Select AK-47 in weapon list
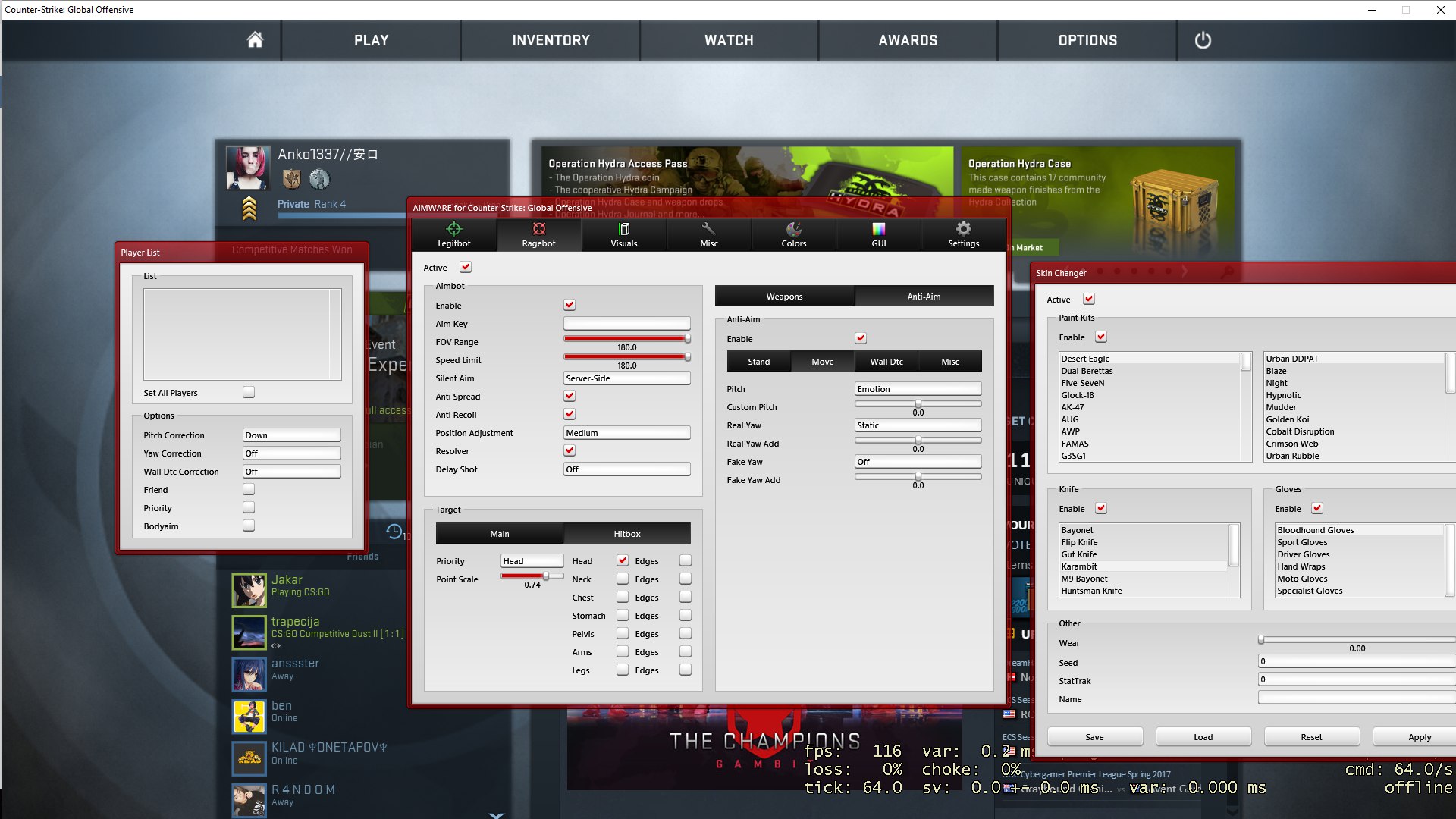The width and height of the screenshot is (1456, 819). 1149,407
